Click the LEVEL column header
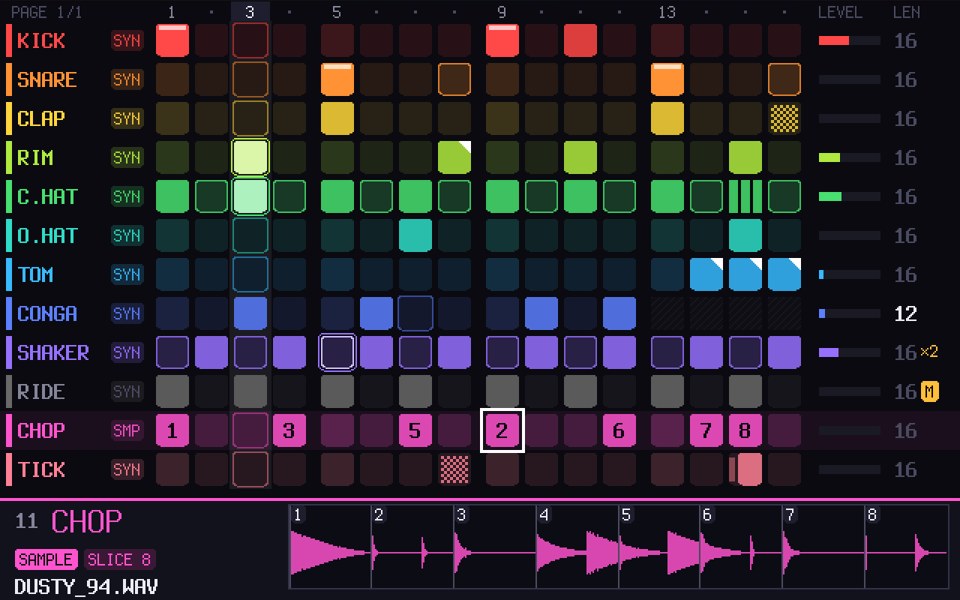Screen dimensions: 960x600 pos(840,12)
